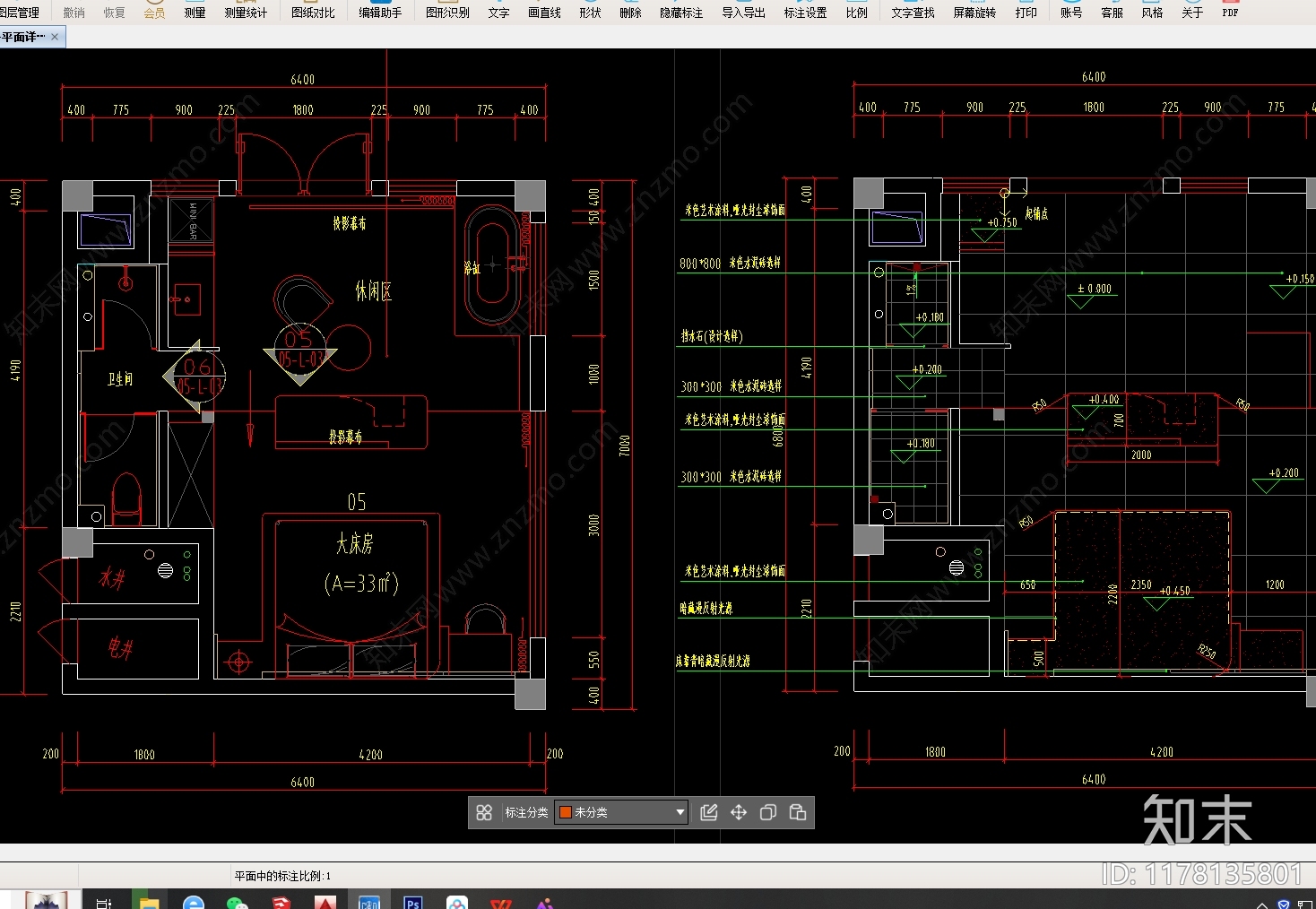Open the WeChat taskbar icon
The image size is (1316, 909).
(x=237, y=902)
